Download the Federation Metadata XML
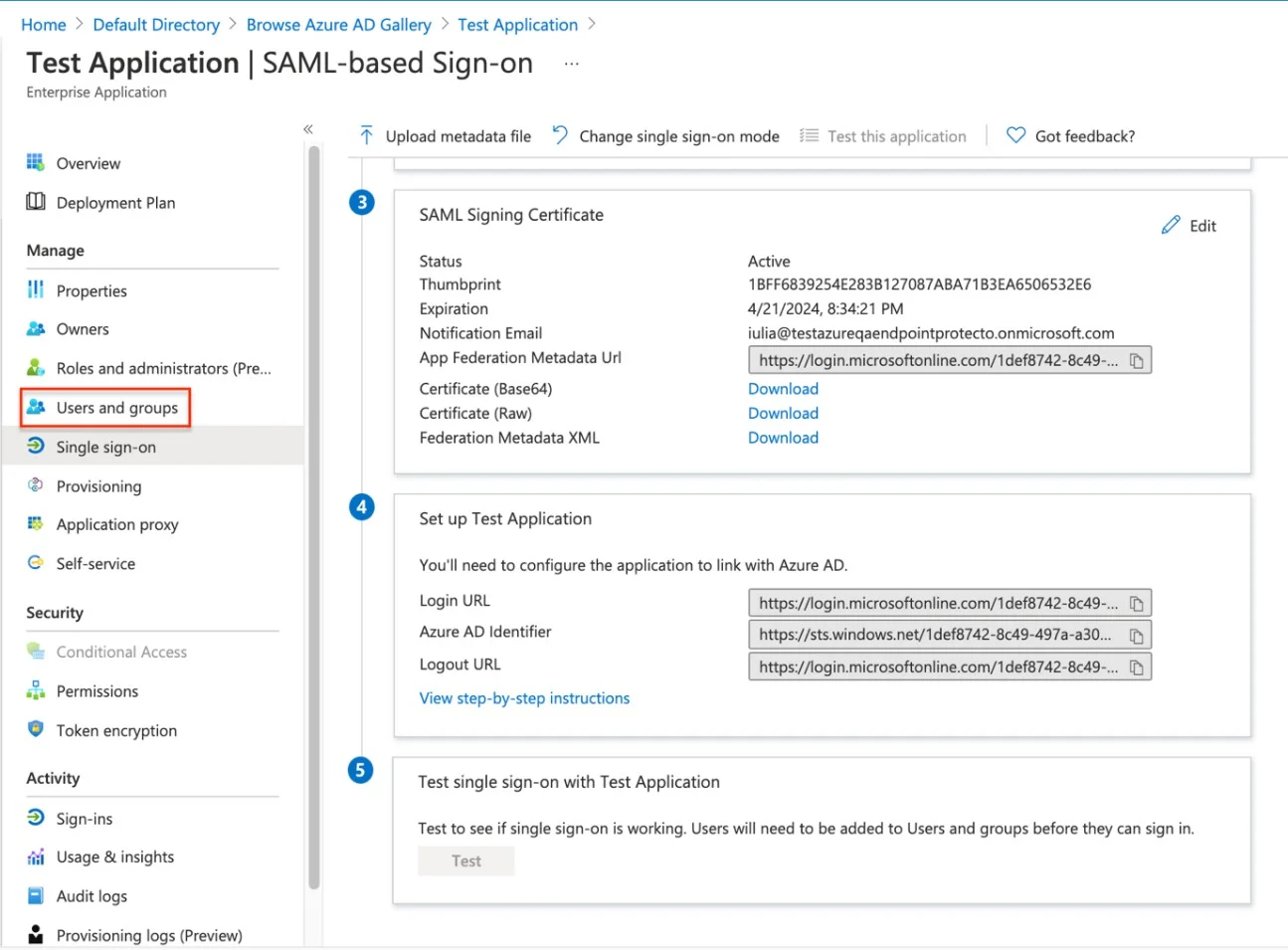 tap(783, 438)
